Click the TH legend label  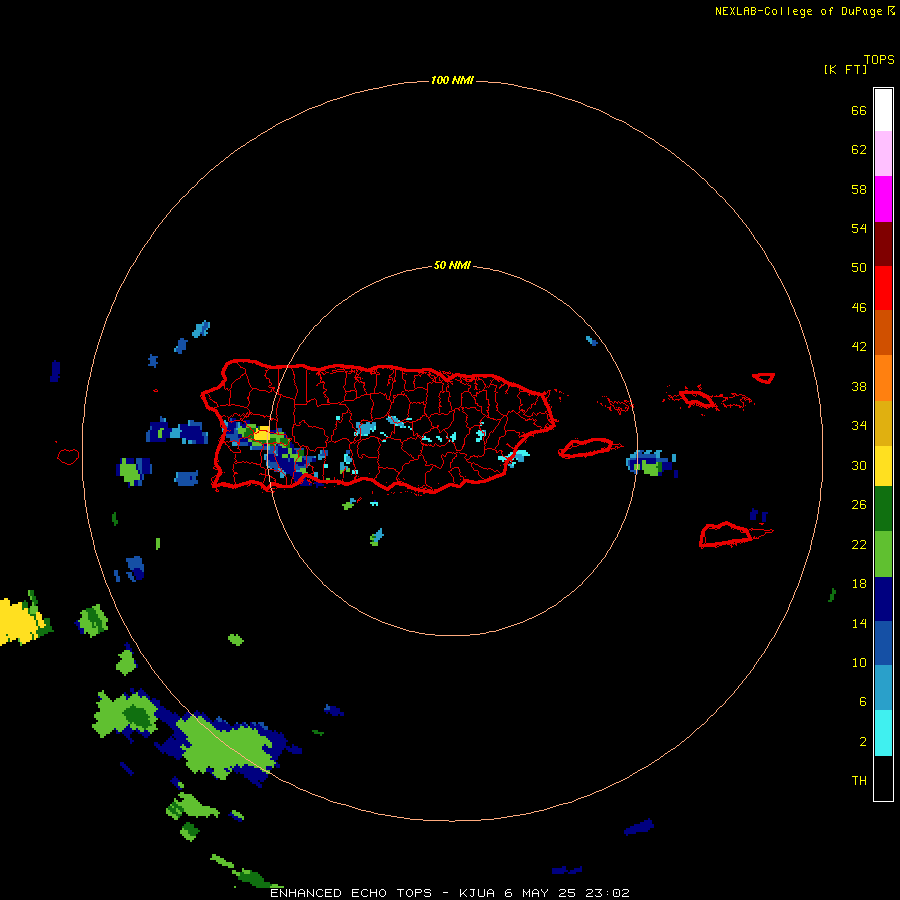[x=859, y=781]
